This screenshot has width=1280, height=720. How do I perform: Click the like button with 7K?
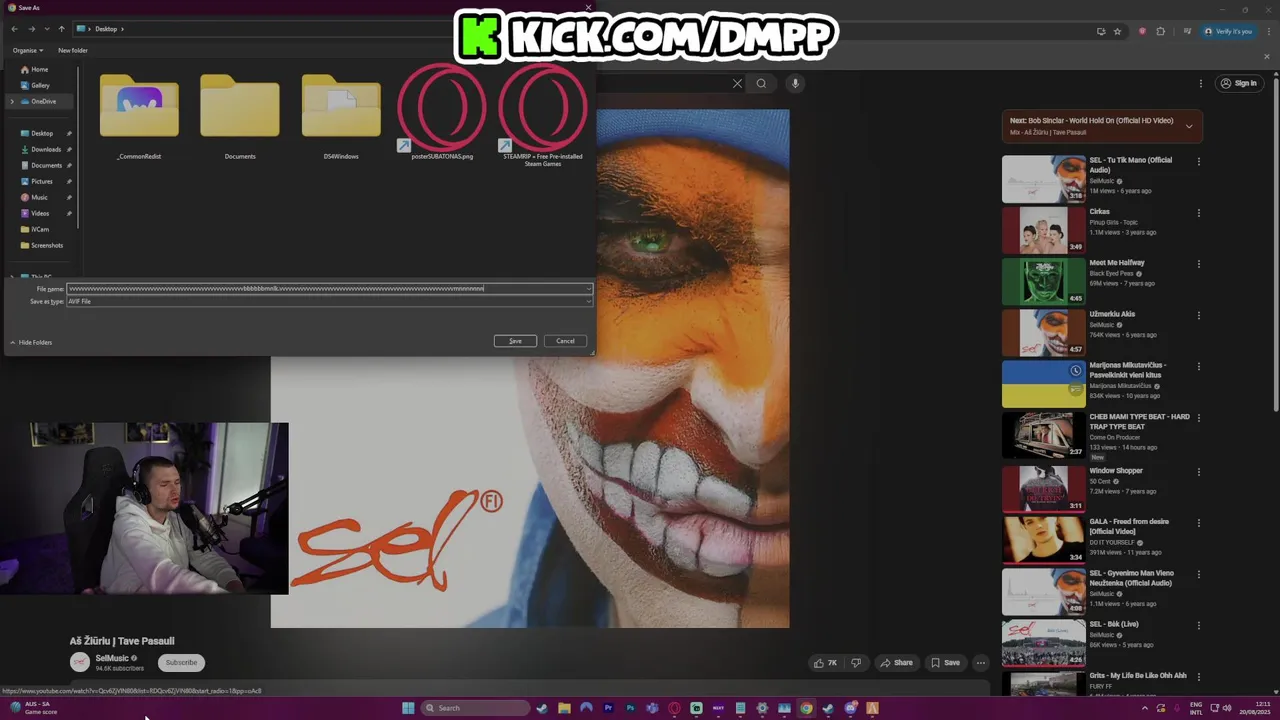point(825,663)
